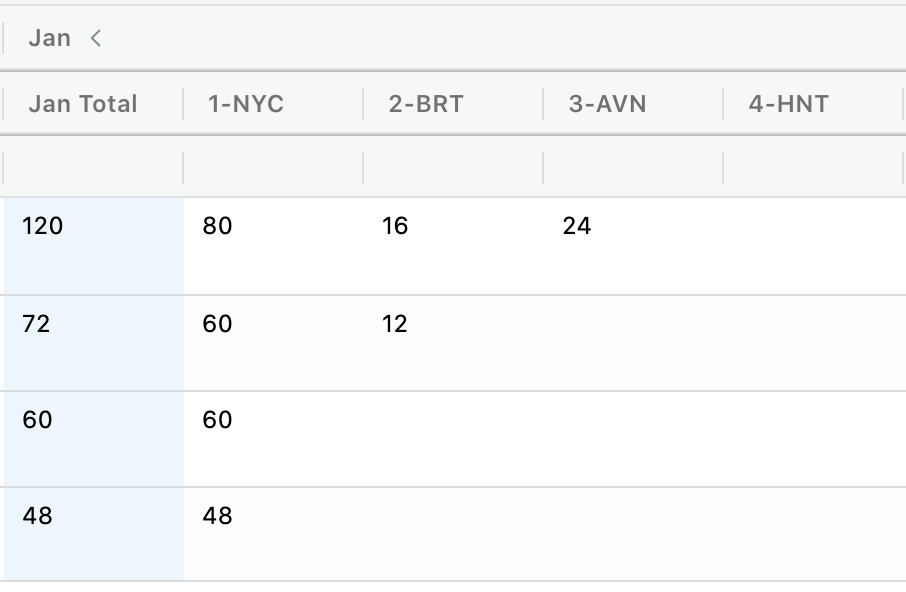Click the 3-AVN cell showing 24
Viewport: 906px width, 592px height.
click(577, 227)
